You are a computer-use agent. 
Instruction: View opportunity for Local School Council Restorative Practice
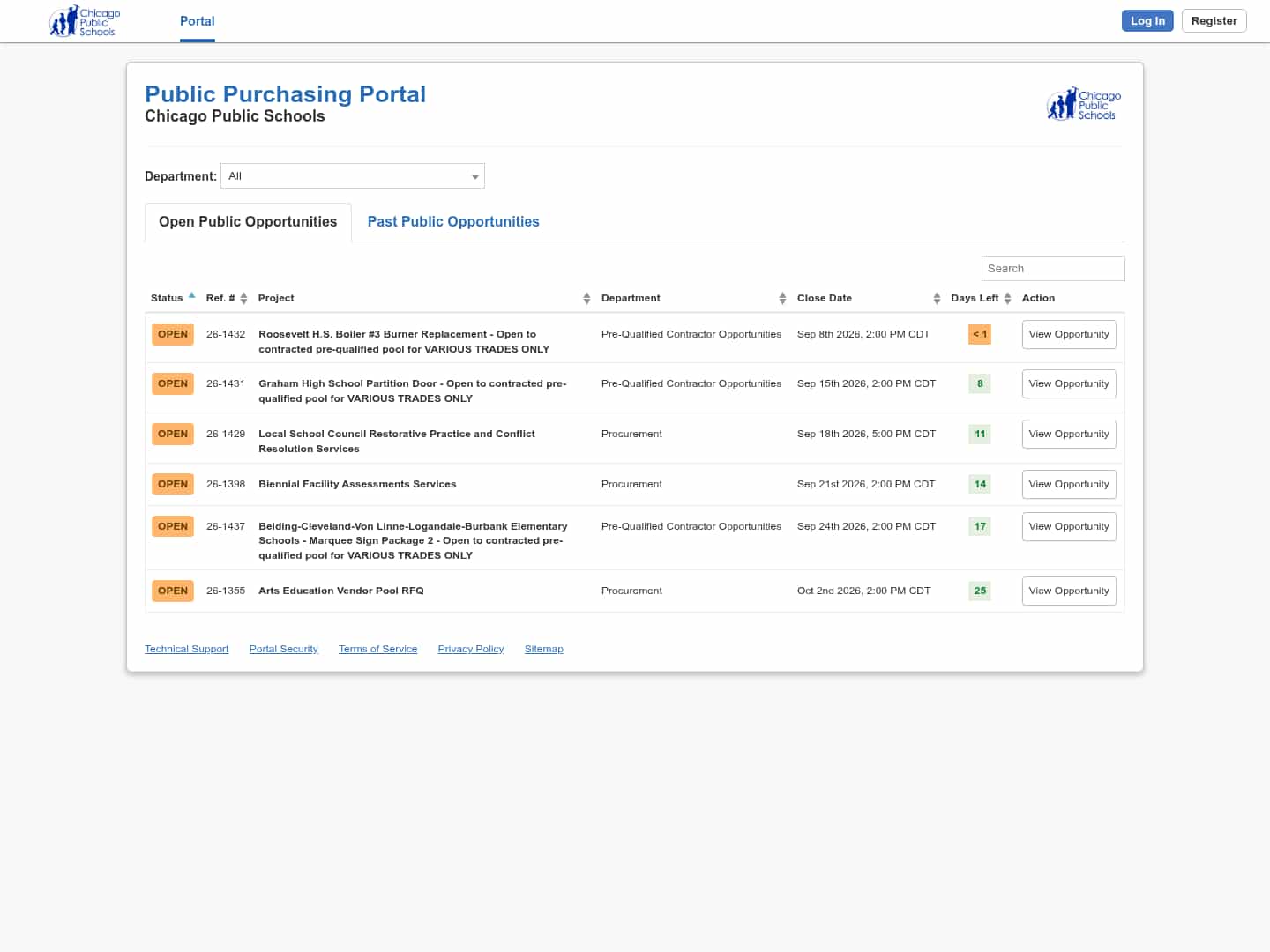pos(1069,435)
